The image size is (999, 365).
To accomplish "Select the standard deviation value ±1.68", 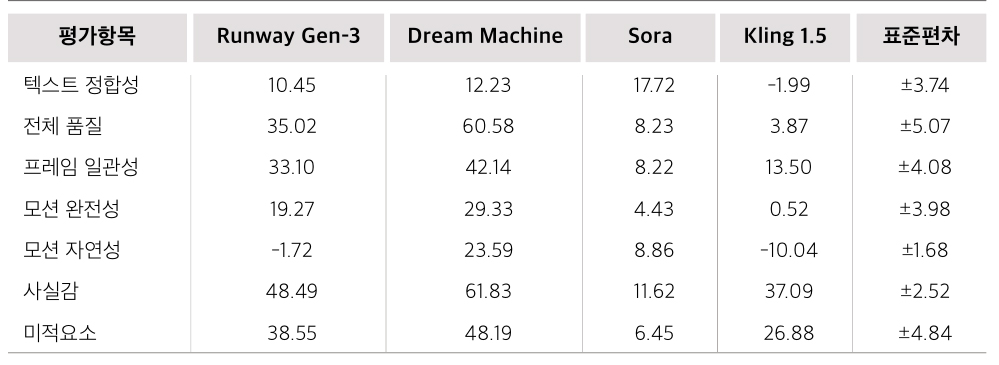I will click(x=924, y=250).
